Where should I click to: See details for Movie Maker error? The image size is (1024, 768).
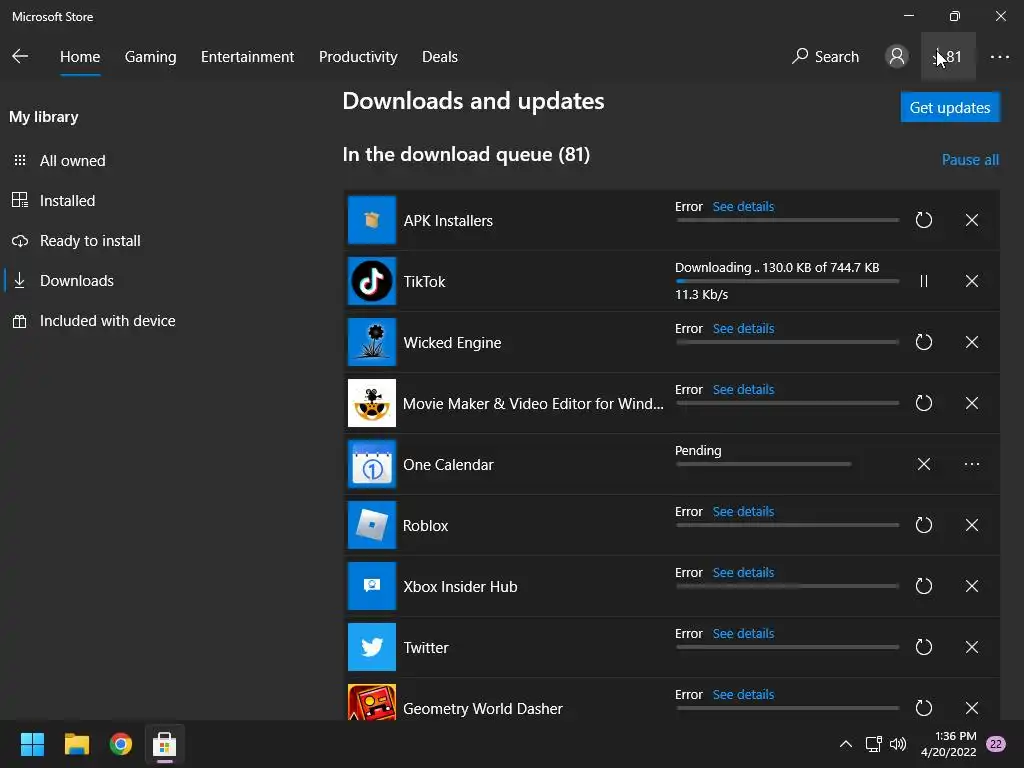pyautogui.click(x=743, y=389)
